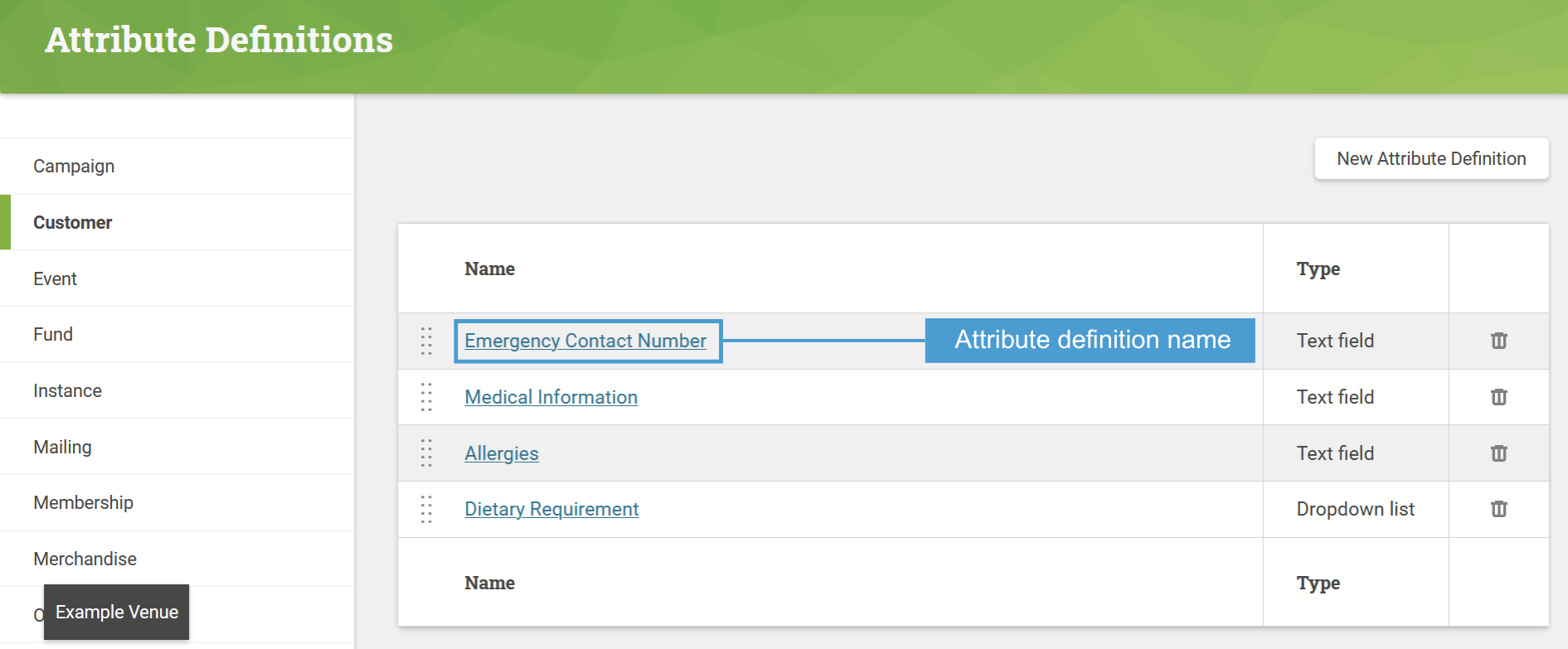This screenshot has height=649, width=1568.
Task: Open the Allergies attribute definition
Action: pos(501,453)
